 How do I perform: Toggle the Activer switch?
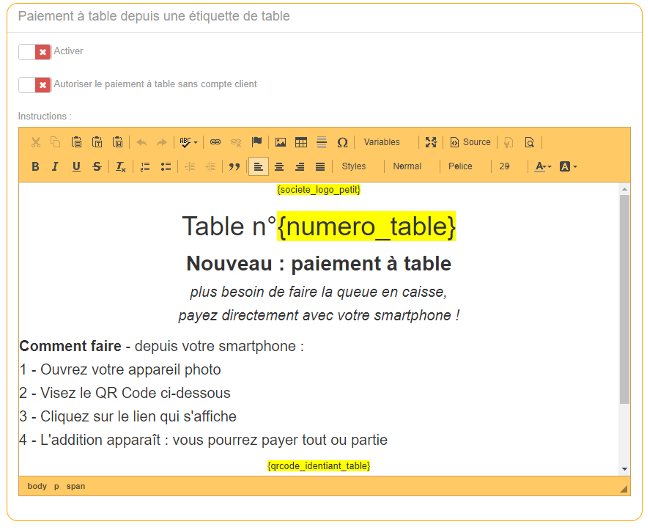tap(34, 51)
